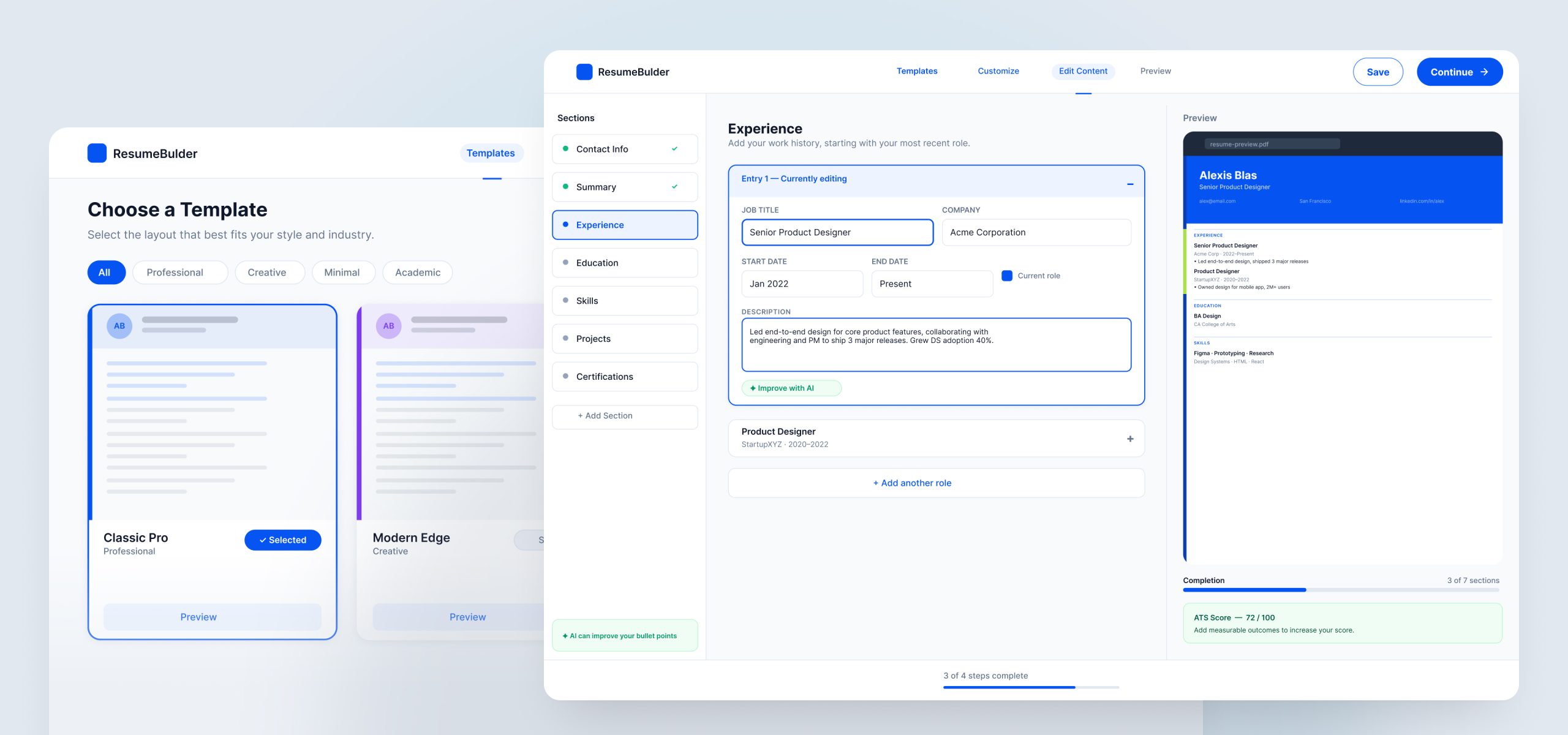The height and width of the screenshot is (735, 1568).
Task: Click the resume-preview.pdf preview thumbnail
Action: [1343, 347]
